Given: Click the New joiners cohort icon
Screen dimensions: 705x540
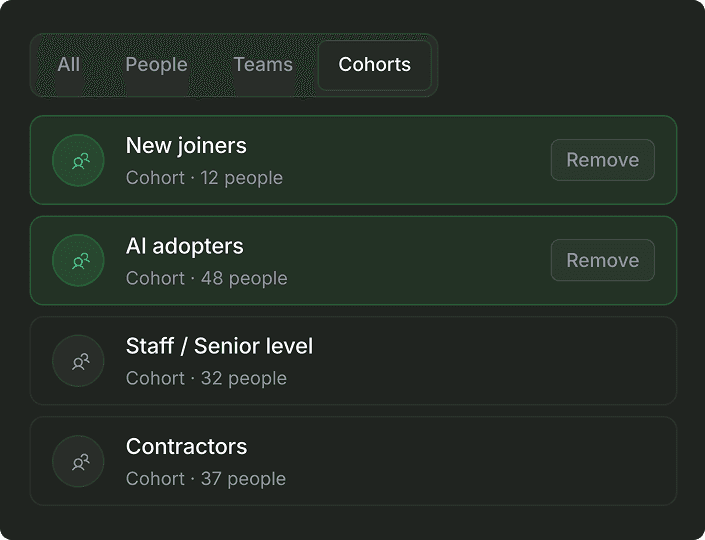Looking at the screenshot, I should [78, 160].
